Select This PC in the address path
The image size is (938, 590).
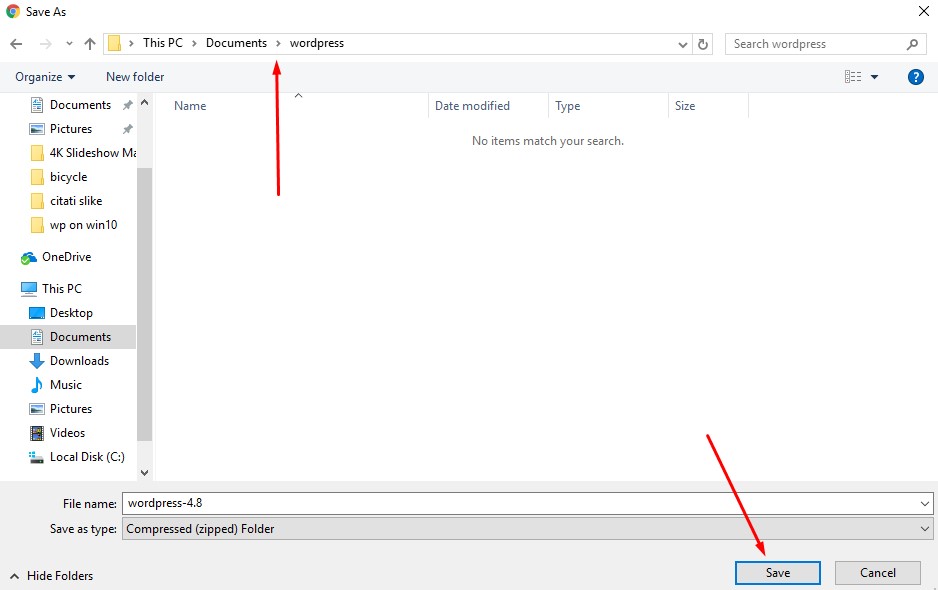click(x=163, y=43)
